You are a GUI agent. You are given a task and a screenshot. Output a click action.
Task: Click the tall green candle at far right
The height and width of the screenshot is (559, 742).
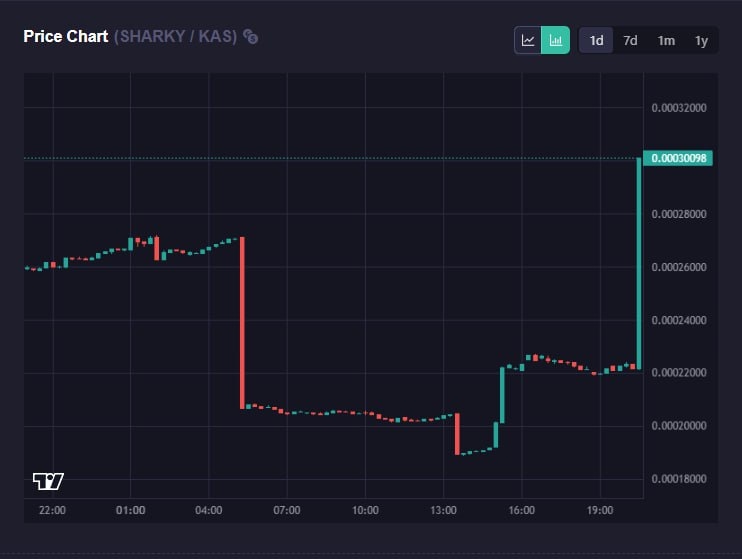639,264
